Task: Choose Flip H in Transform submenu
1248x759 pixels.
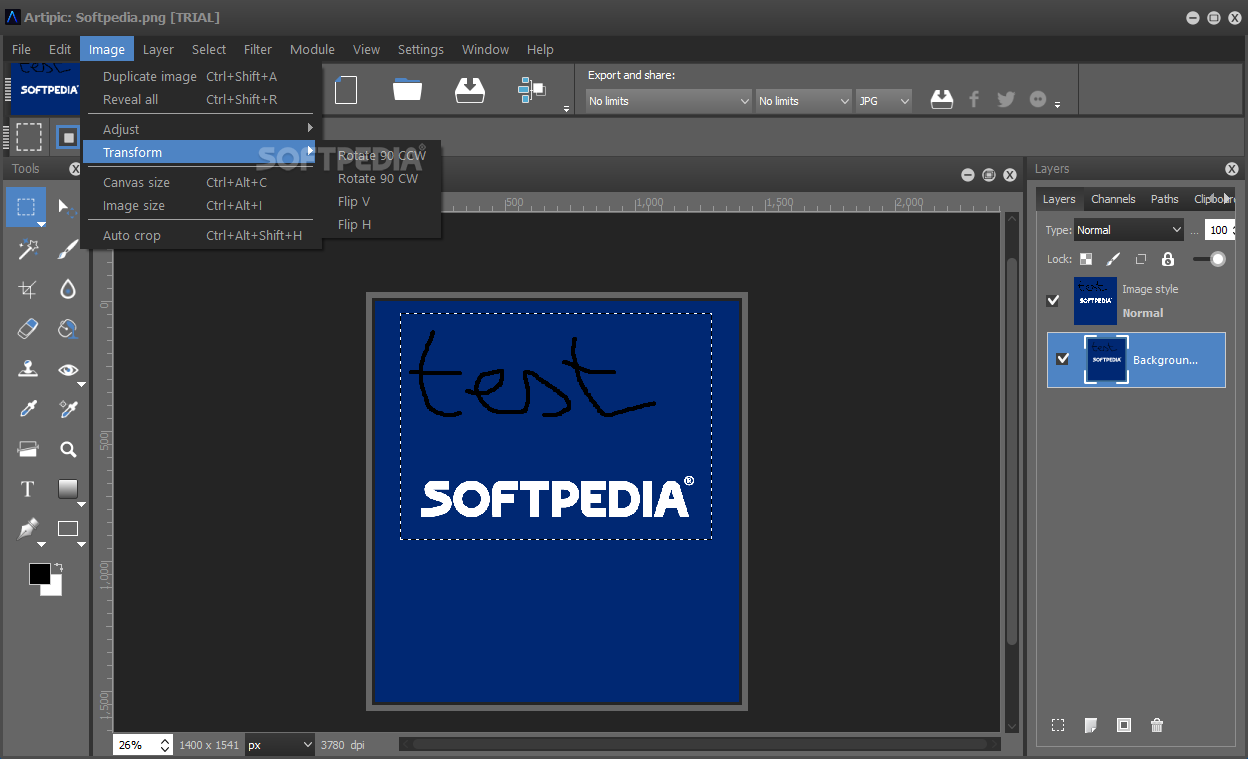Action: (x=354, y=224)
